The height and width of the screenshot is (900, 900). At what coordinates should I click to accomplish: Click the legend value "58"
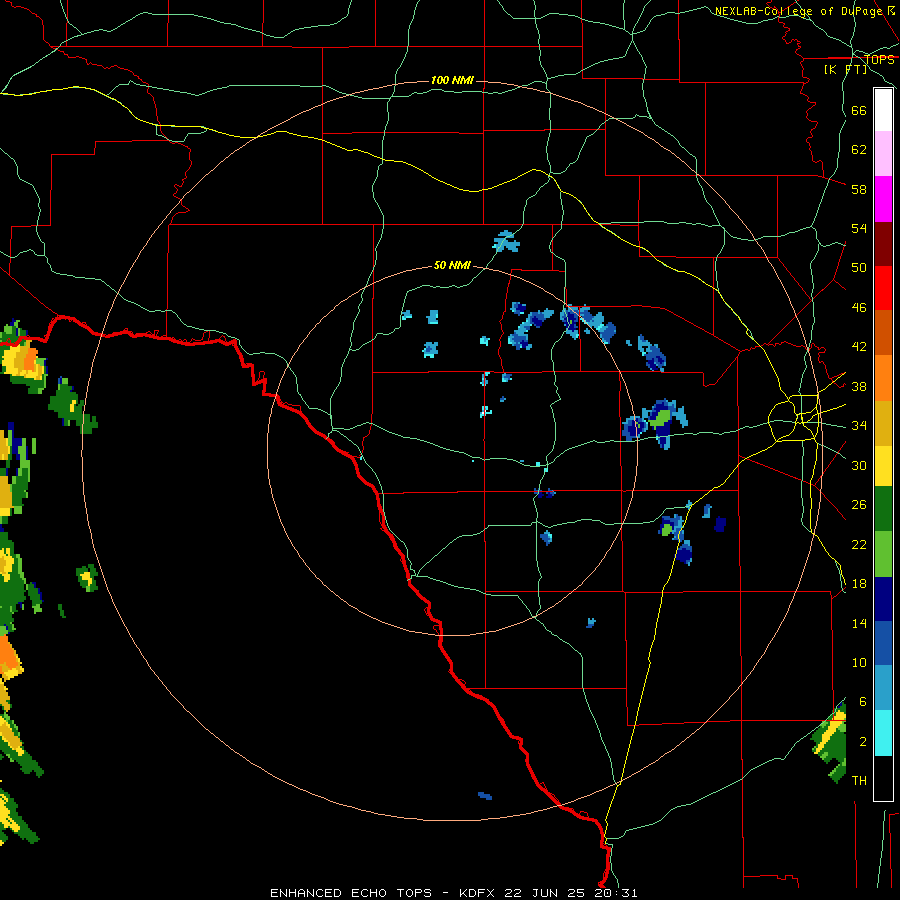(859, 189)
